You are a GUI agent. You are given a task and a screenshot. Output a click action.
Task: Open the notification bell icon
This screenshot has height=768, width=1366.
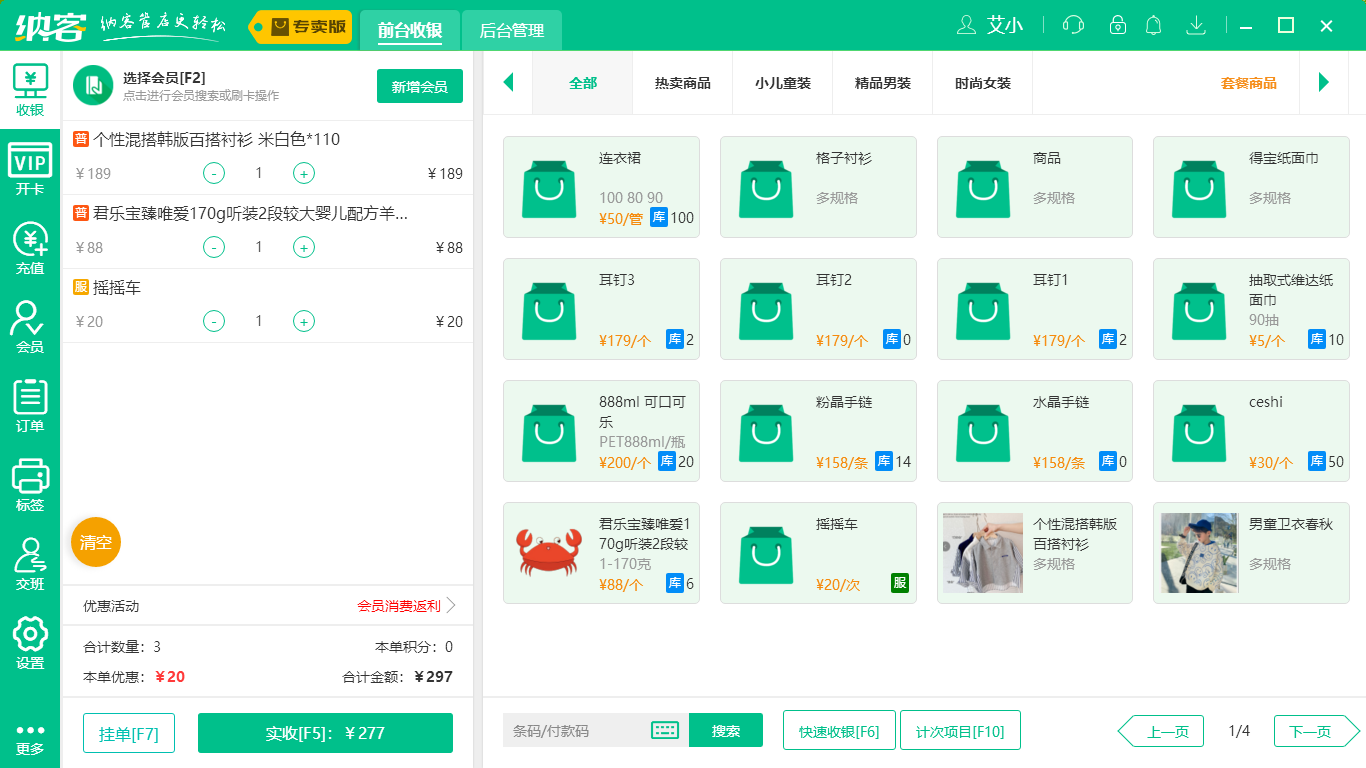coord(1153,25)
